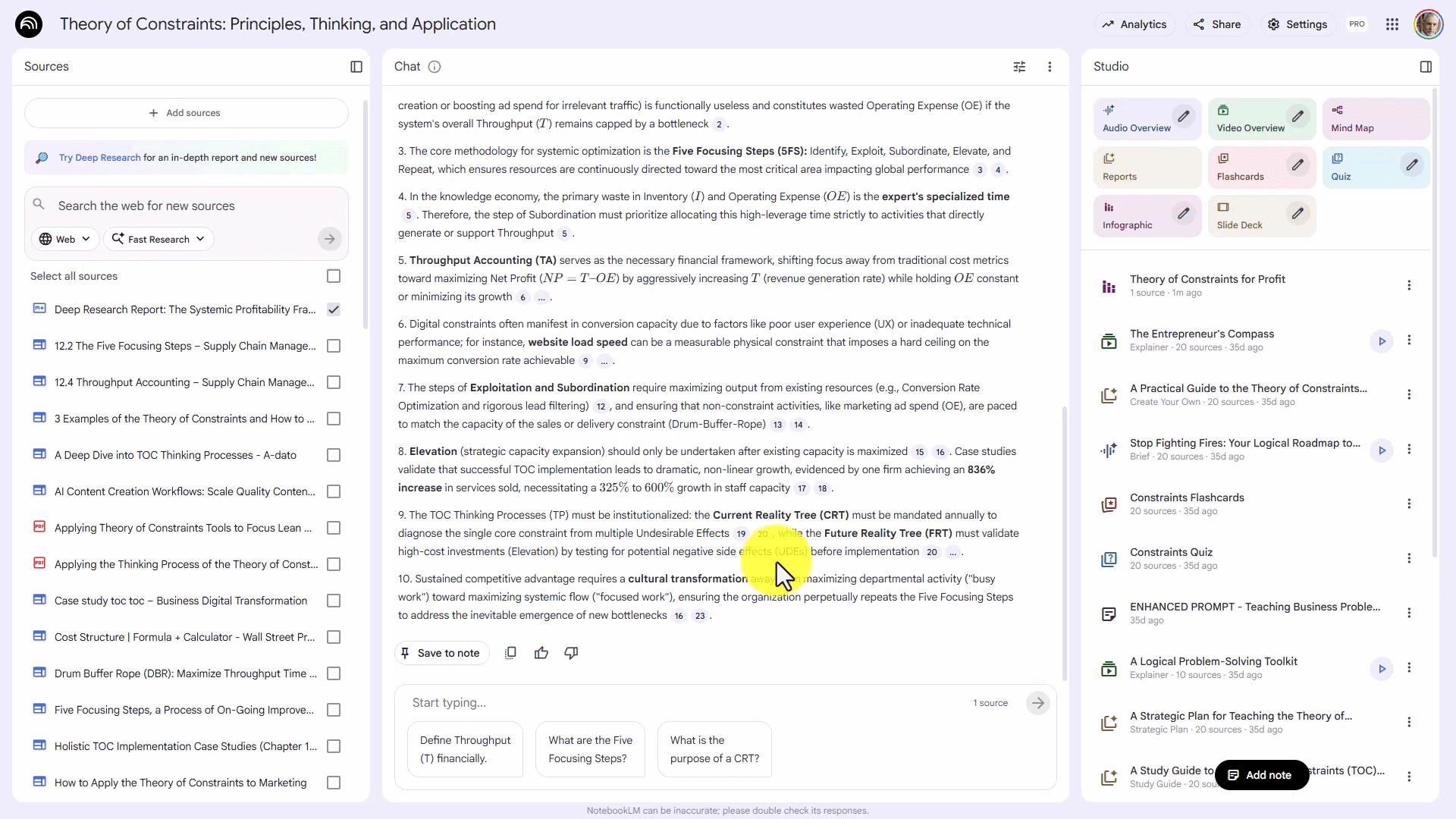Open options for Theory of Constraints for Profit

click(x=1409, y=286)
